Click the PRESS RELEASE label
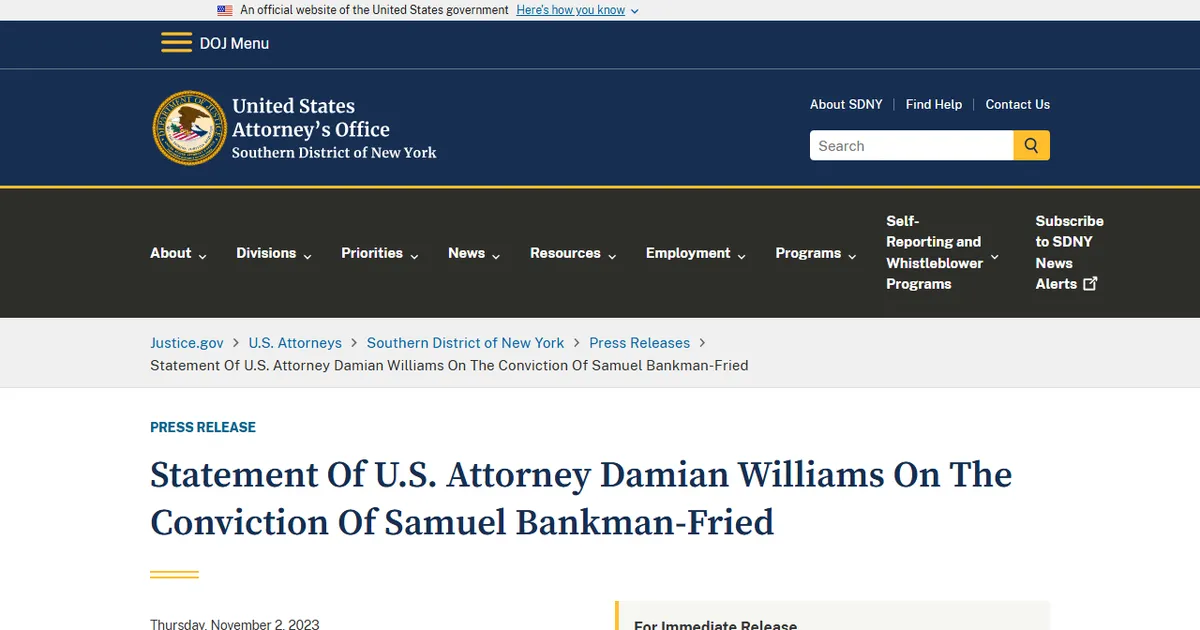Screen dimensions: 1200x630 (203, 427)
